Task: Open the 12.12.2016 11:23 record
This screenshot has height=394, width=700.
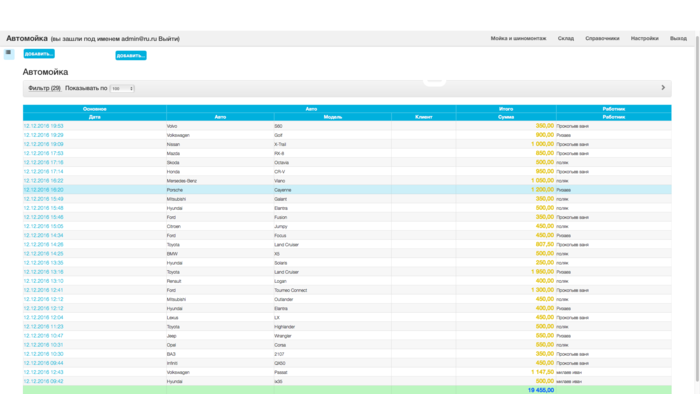Action: (43, 327)
